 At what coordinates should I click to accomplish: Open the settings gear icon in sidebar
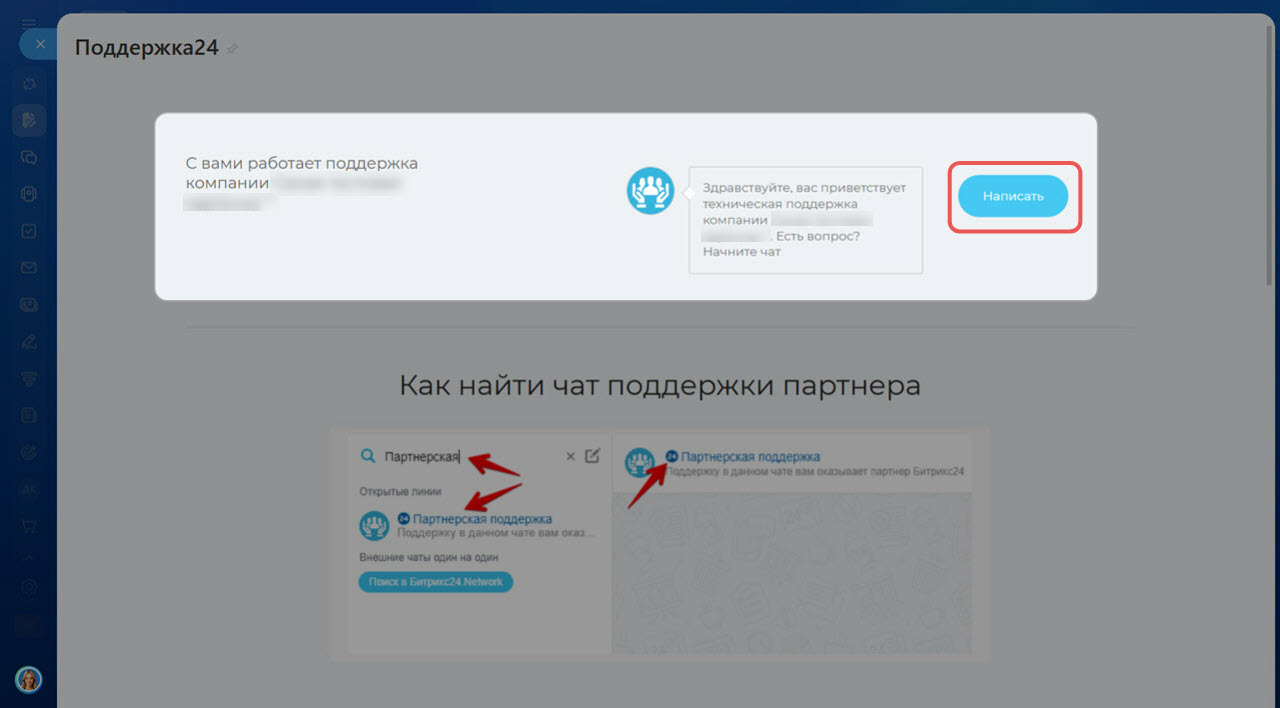coord(29,587)
